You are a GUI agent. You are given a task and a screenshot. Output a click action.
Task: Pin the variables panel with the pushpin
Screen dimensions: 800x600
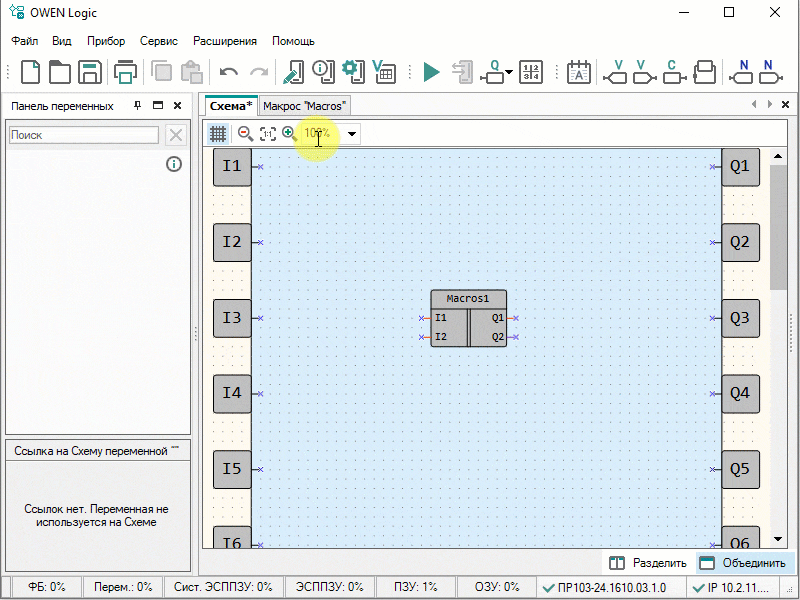[x=138, y=105]
